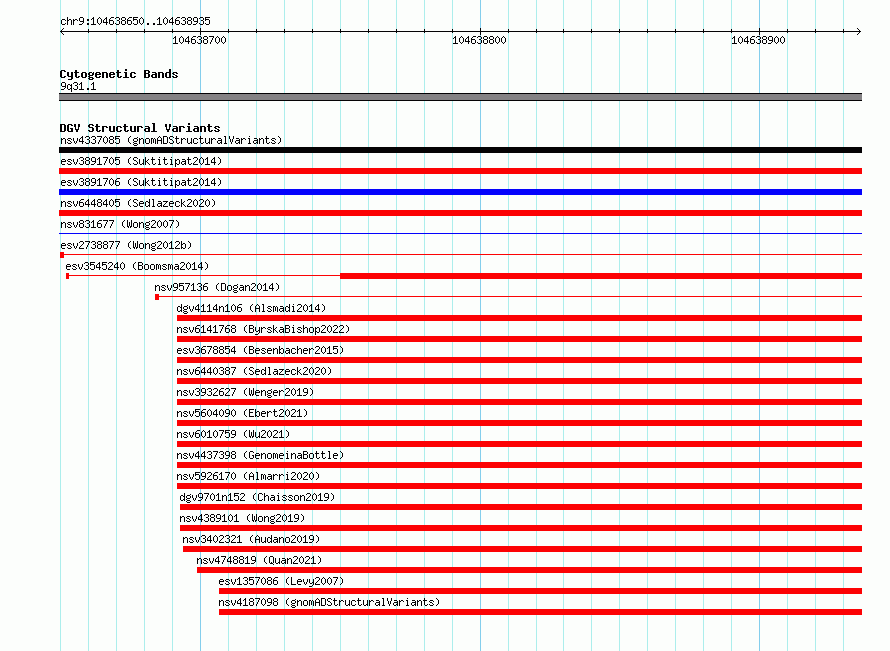The width and height of the screenshot is (890, 651).
Task: Open nsv6440387 (Sedlazeck2020) variant
Action: click(x=254, y=371)
